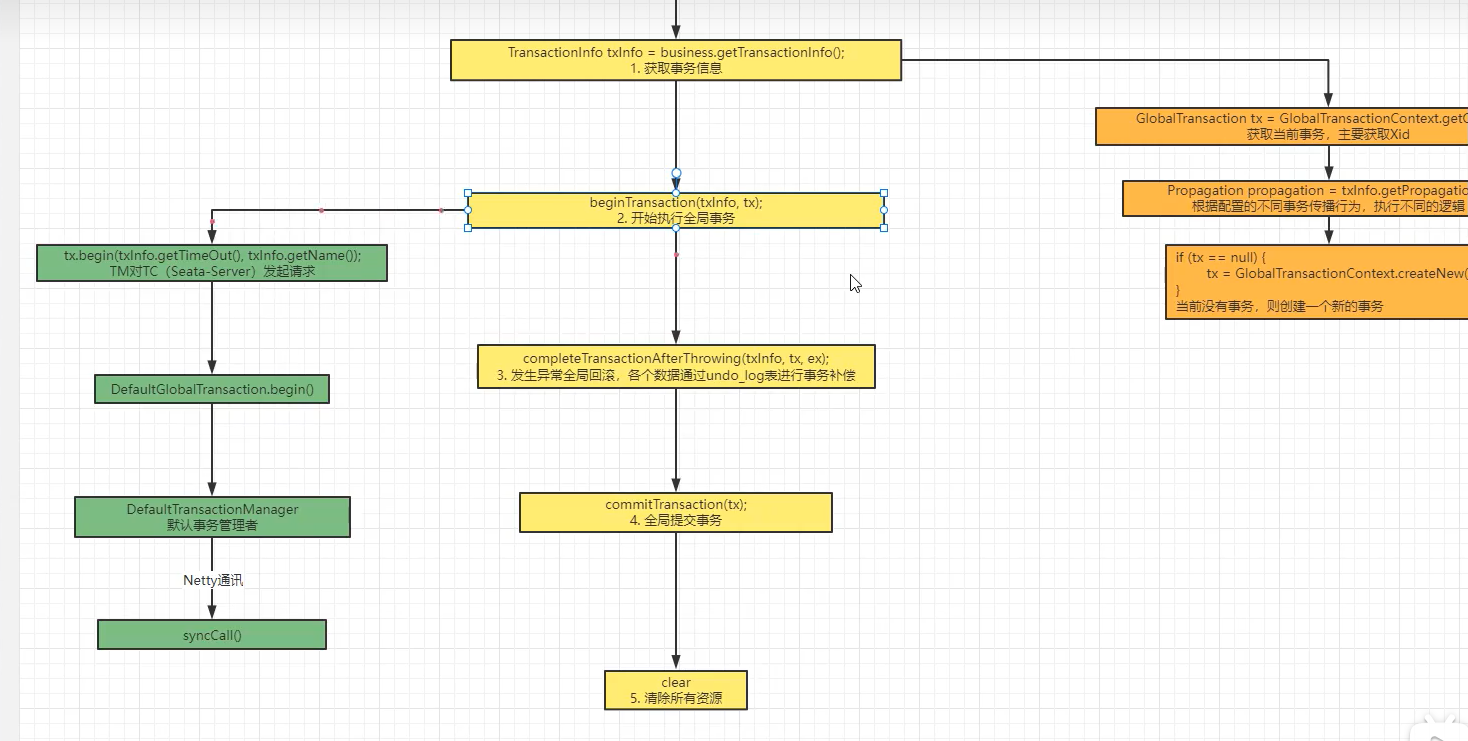The height and width of the screenshot is (741, 1468).
Task: Select the Propagation propagation orange node
Action: tap(1295, 198)
